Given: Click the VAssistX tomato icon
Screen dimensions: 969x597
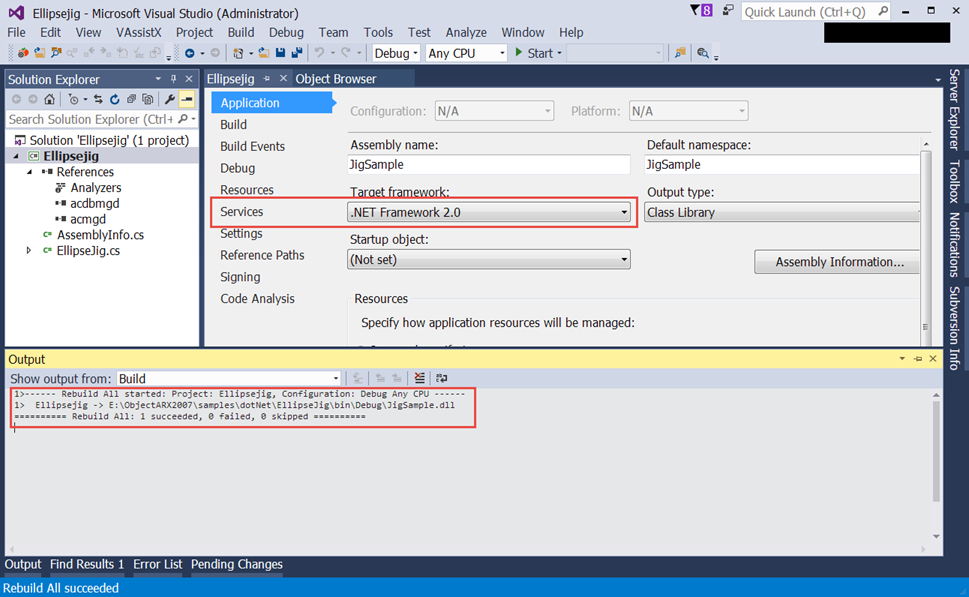Looking at the screenshot, I should pos(23,53).
